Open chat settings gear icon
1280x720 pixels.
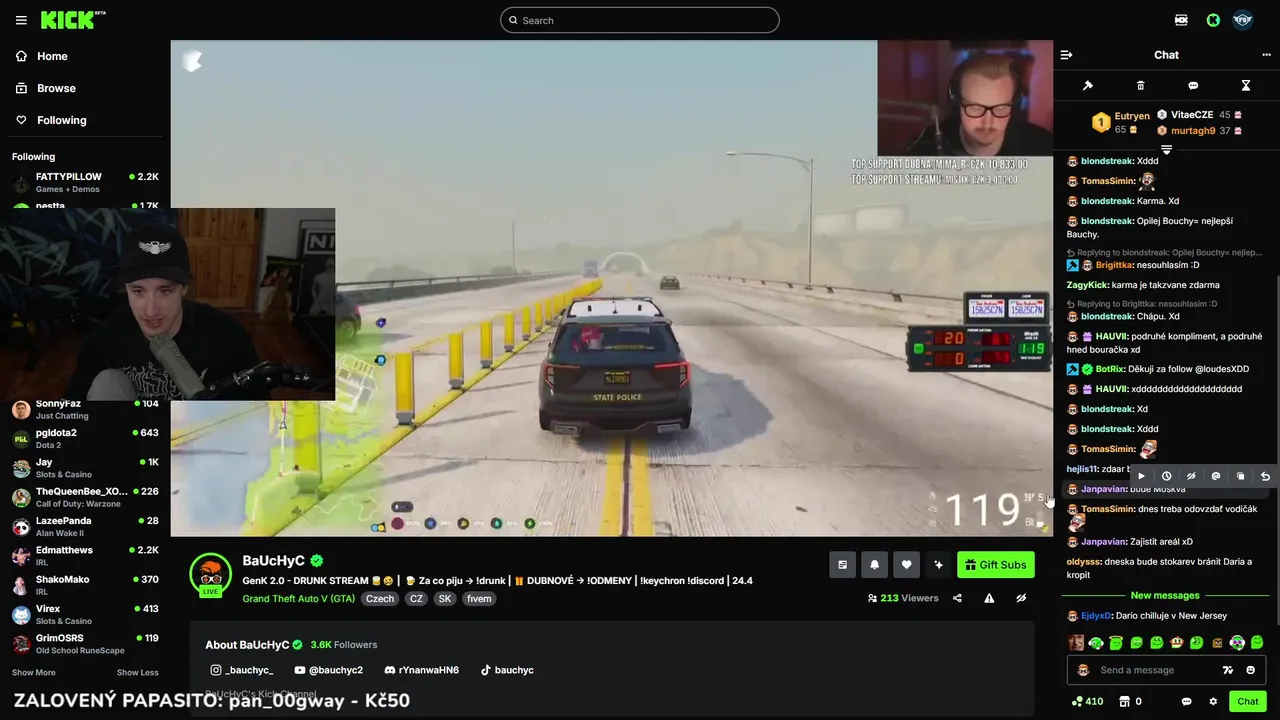[x=1213, y=701]
